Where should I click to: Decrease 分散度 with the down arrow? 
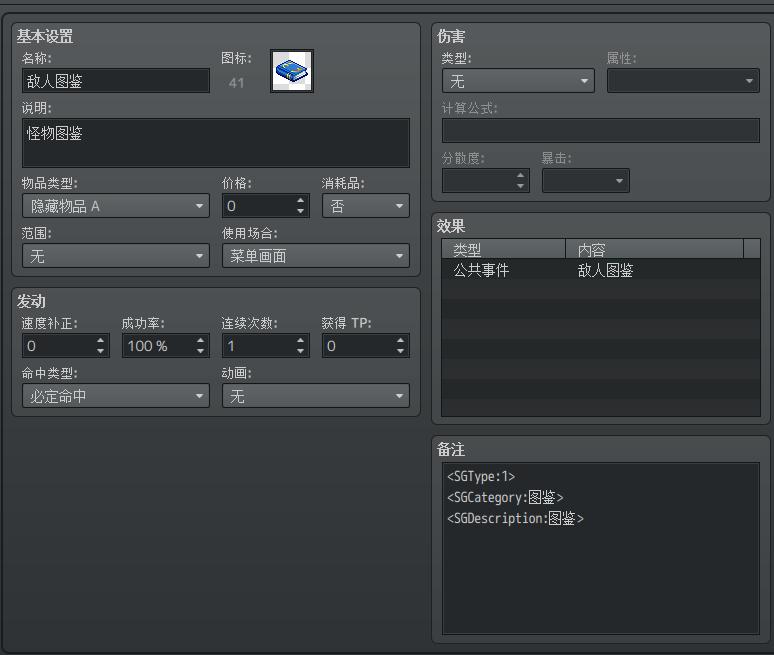520,186
